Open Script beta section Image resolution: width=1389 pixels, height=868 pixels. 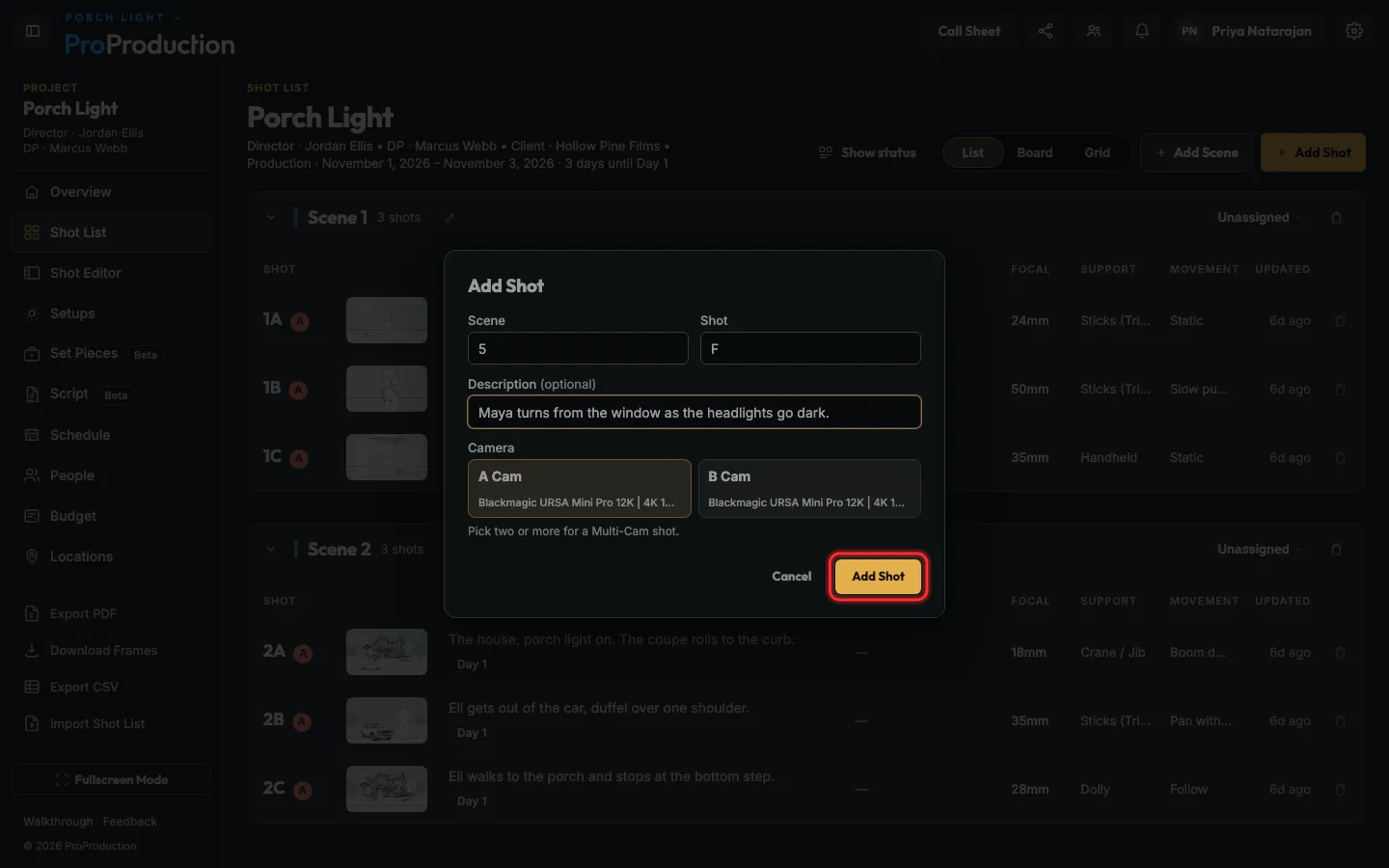112,394
